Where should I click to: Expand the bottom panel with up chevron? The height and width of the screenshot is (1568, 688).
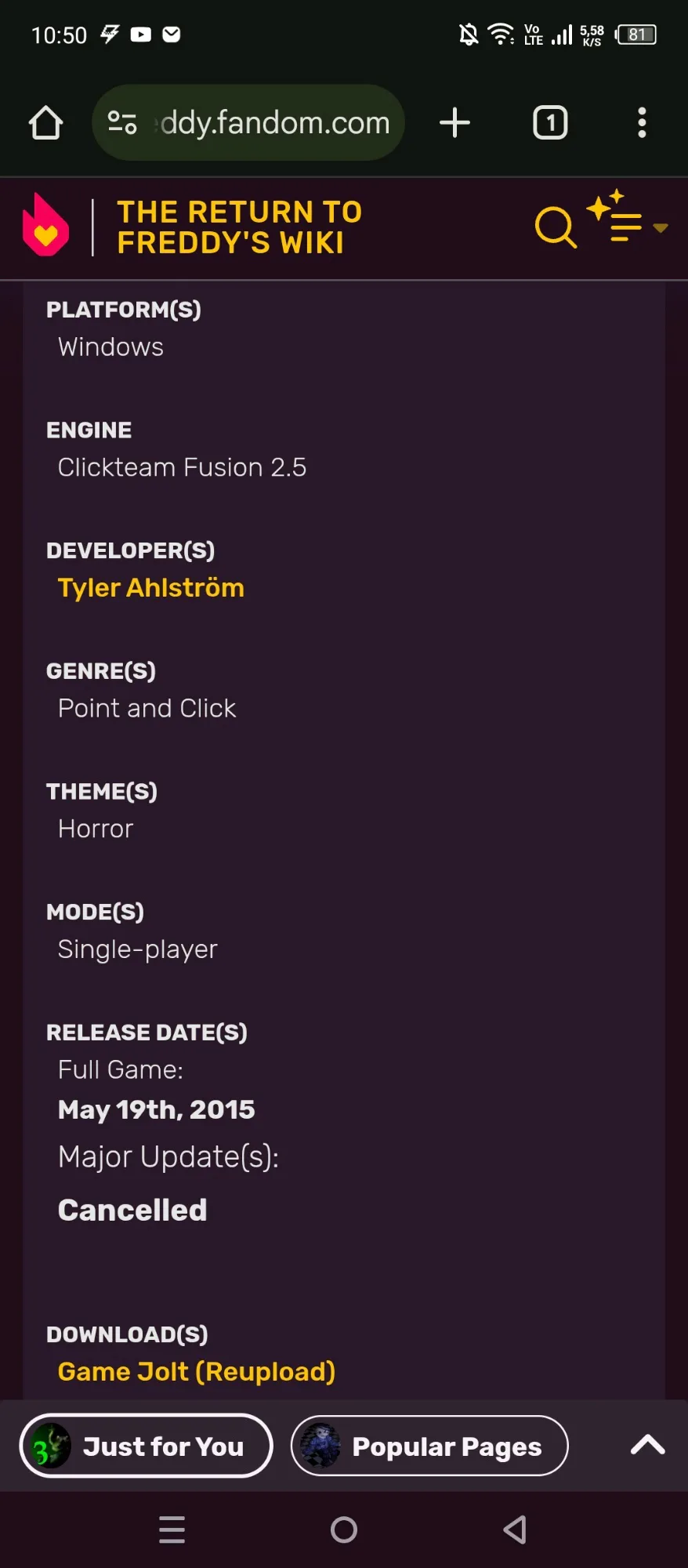(647, 1445)
